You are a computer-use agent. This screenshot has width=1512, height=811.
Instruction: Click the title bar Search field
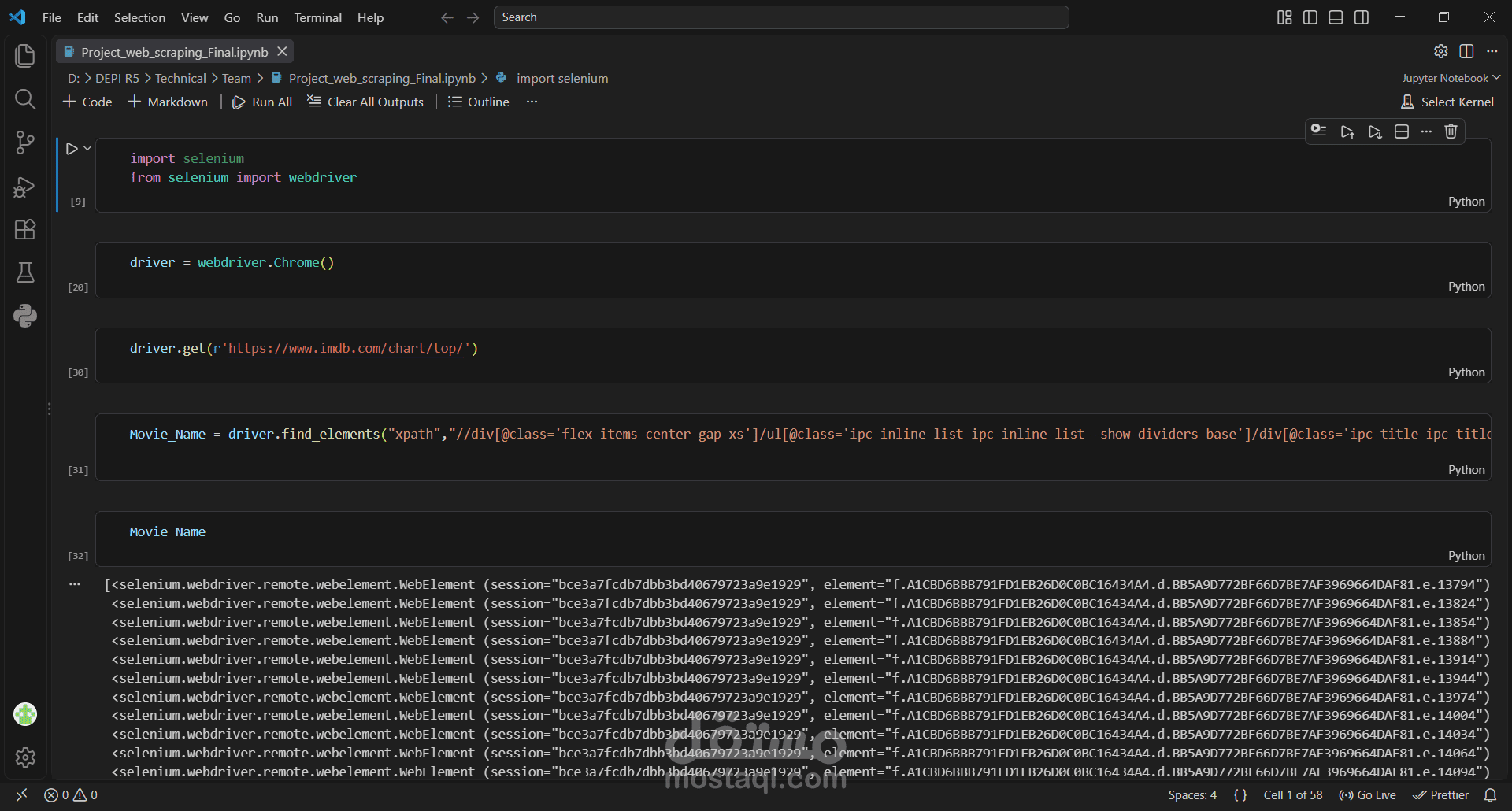[781, 17]
